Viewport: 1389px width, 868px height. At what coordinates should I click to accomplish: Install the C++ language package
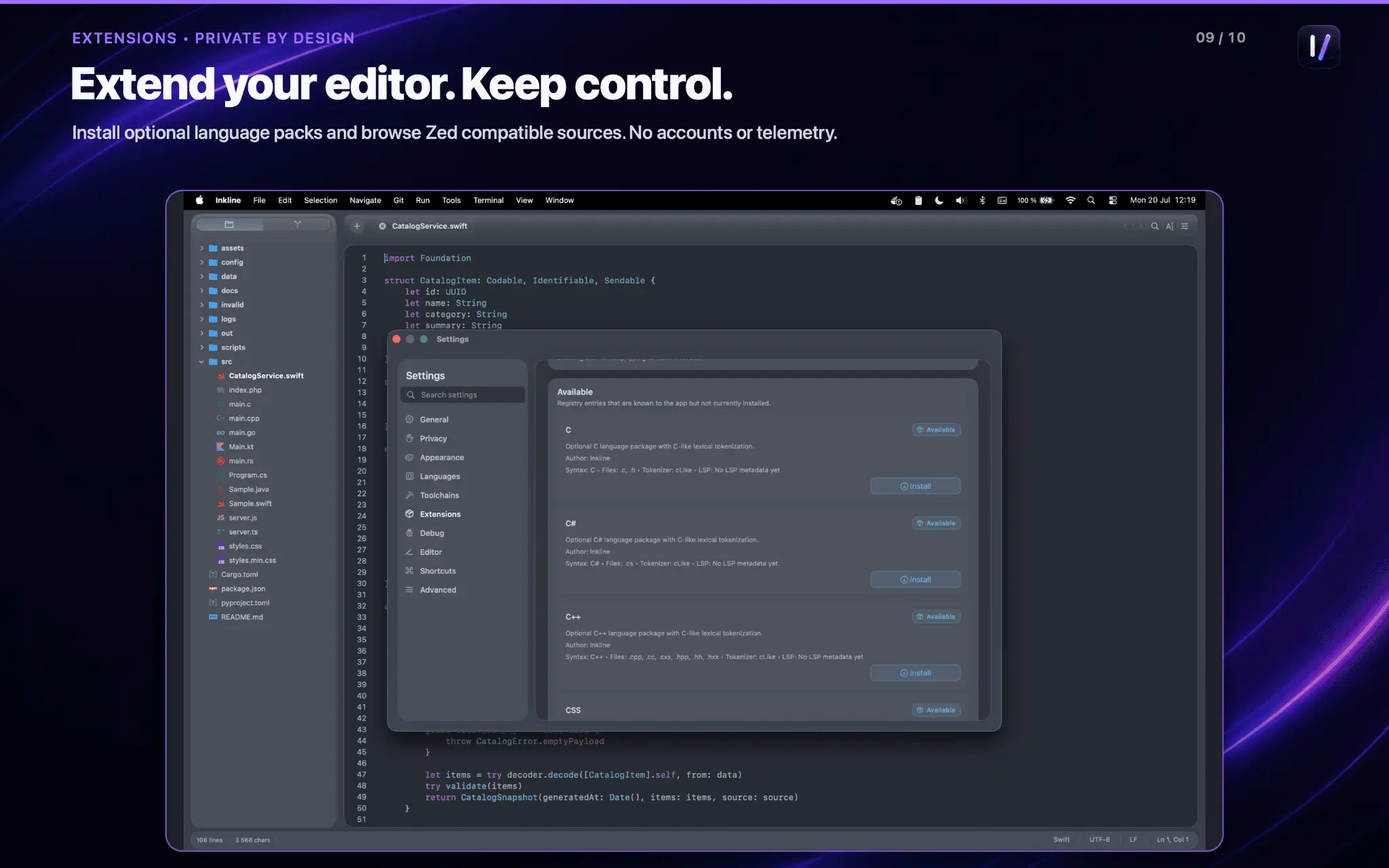(915, 673)
